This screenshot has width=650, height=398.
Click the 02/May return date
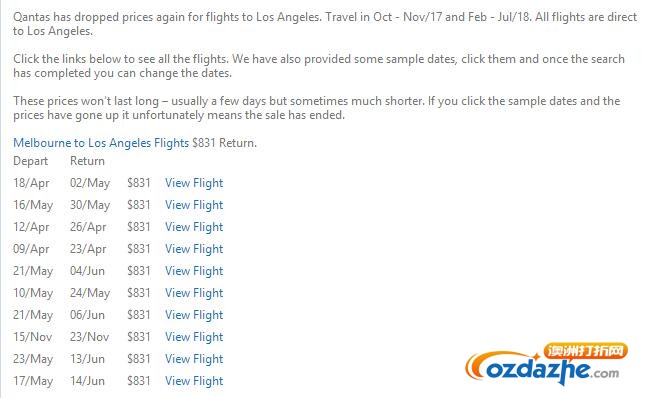[90, 183]
